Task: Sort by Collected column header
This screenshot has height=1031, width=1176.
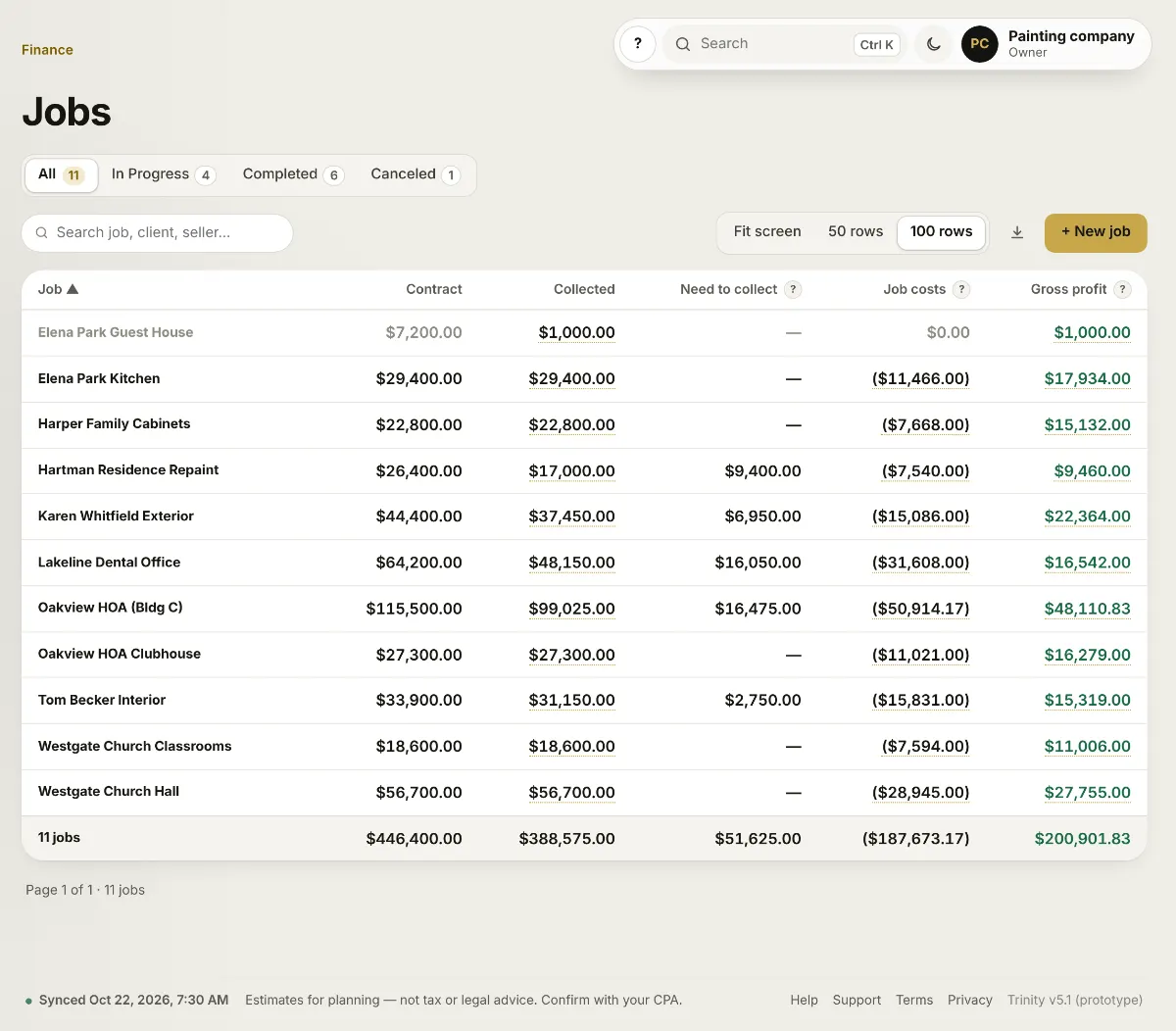Action: 584,289
